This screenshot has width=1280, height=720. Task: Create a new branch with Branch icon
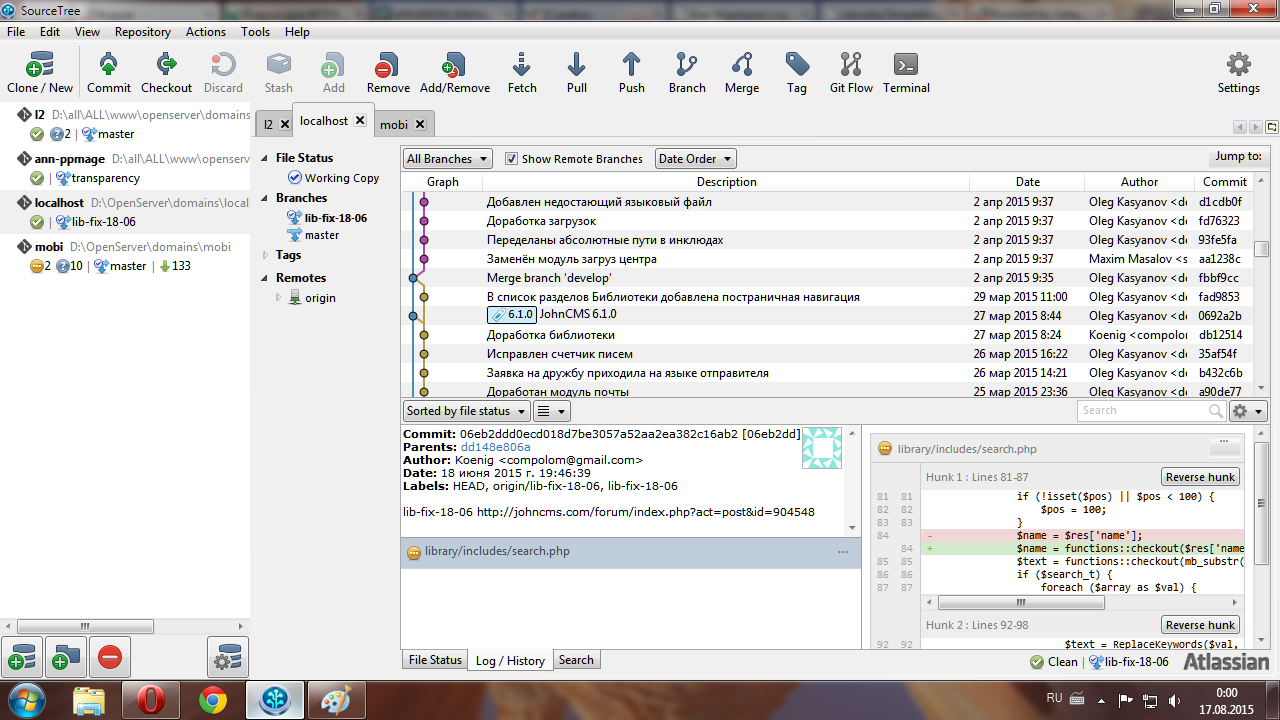tap(687, 67)
